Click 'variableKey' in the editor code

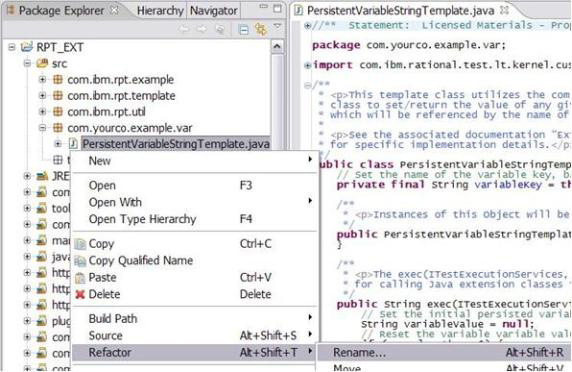[x=508, y=185]
